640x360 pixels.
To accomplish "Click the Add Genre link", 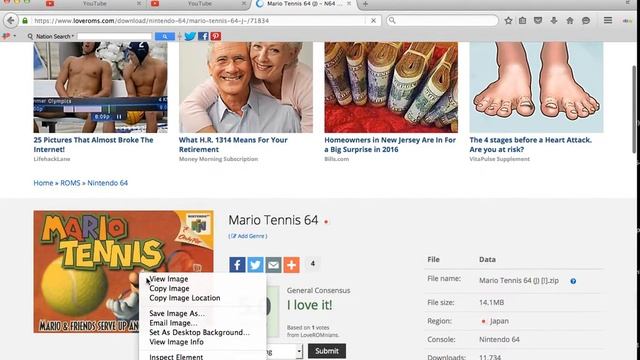I will (x=248, y=236).
